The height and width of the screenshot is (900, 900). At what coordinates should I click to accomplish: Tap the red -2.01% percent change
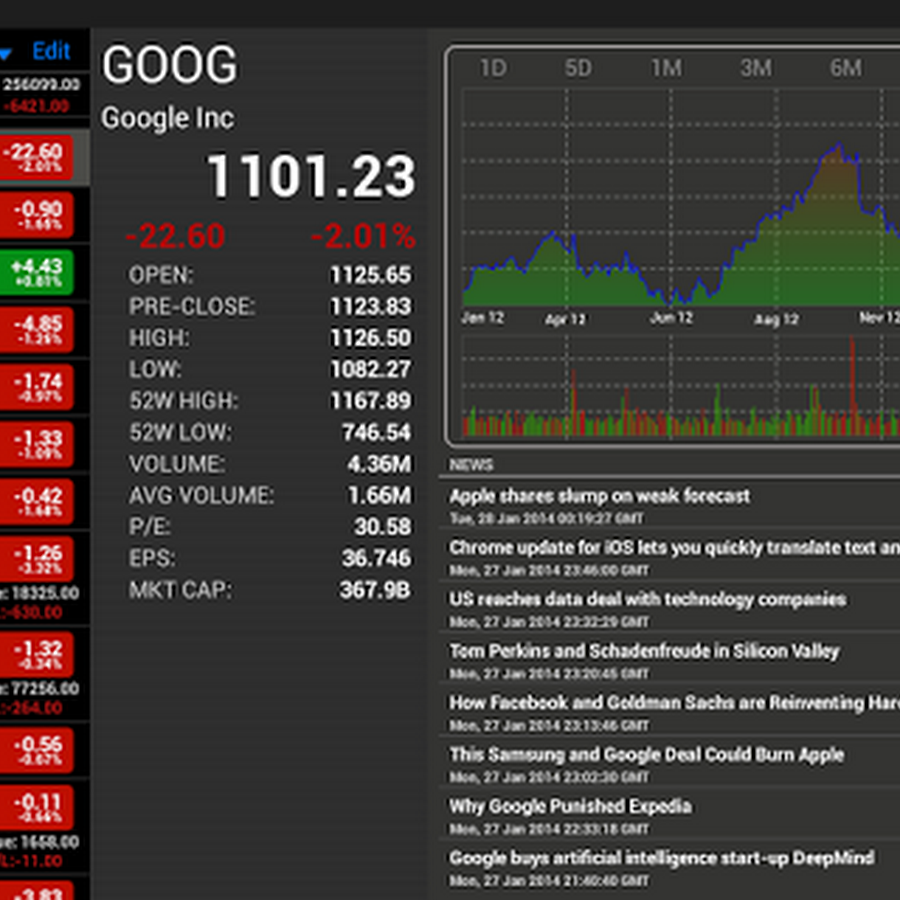(363, 236)
